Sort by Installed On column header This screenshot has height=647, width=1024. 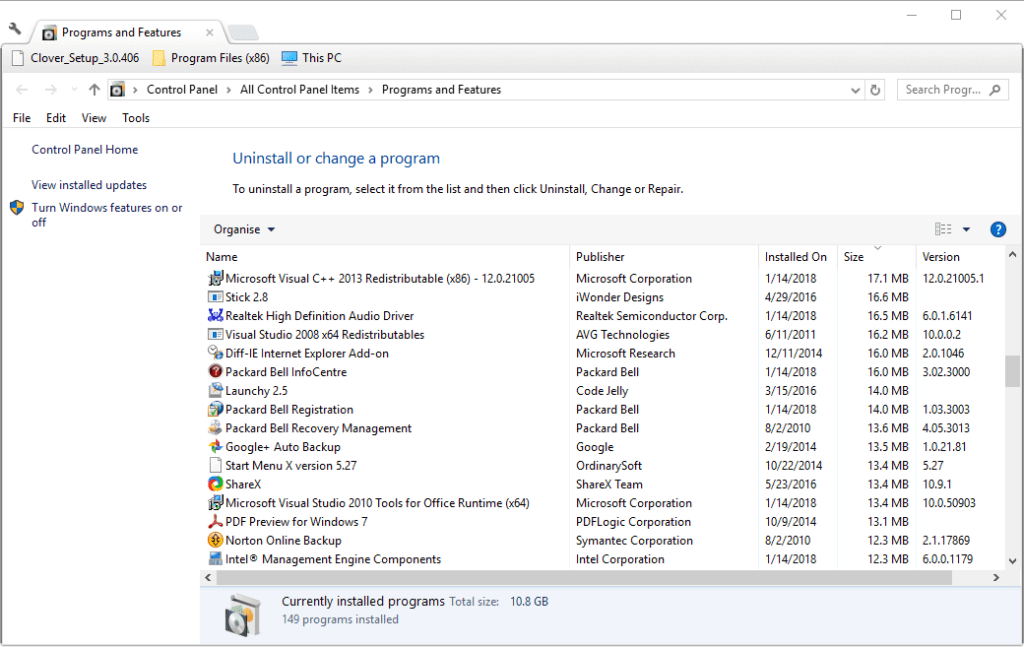pyautogui.click(x=797, y=257)
